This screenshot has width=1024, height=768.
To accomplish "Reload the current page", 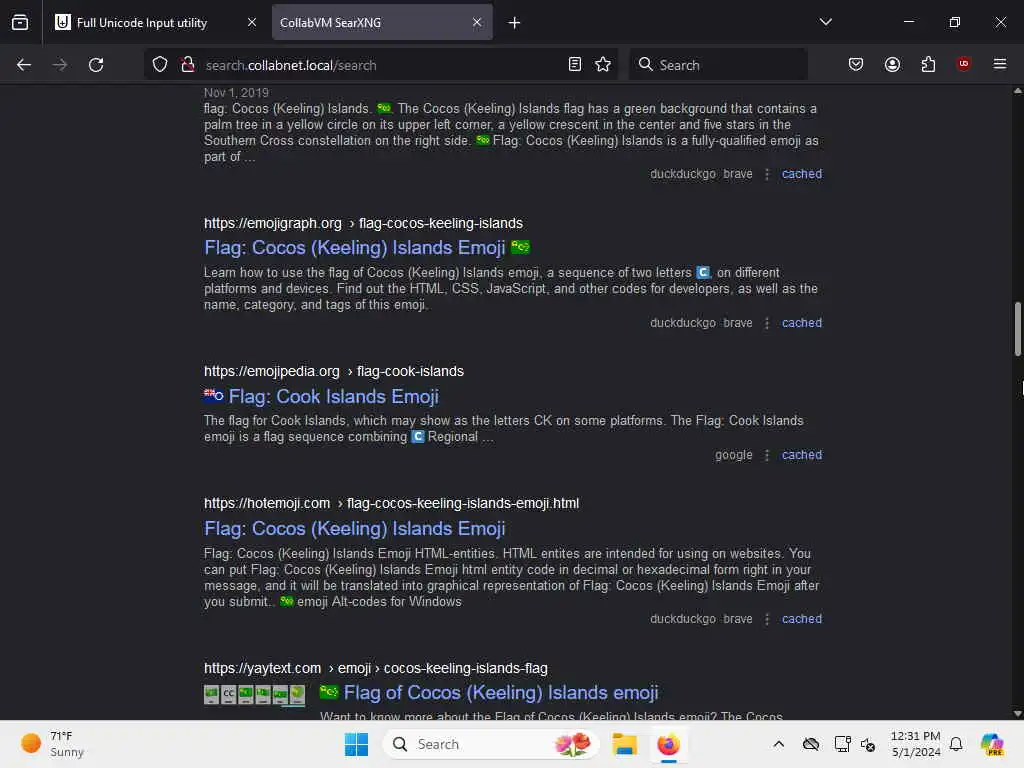I will click(x=96, y=65).
